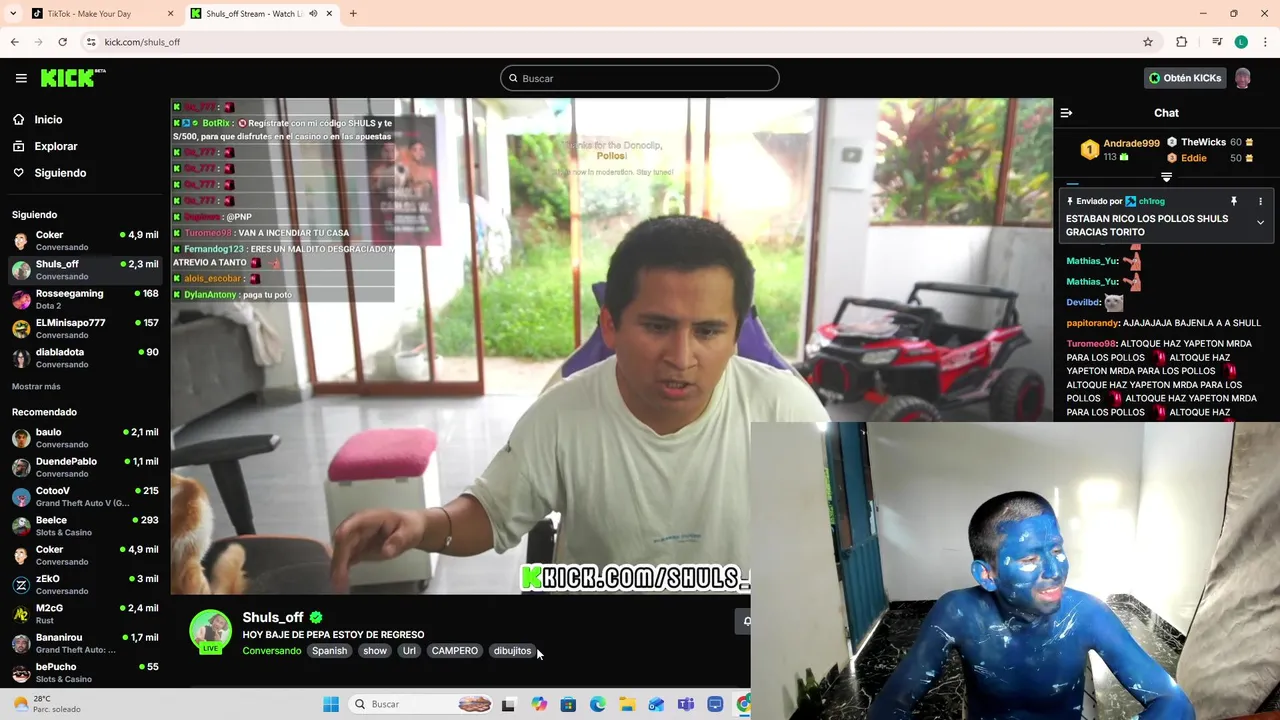
Task: Click TheWicks in gift leaderboard
Action: click(1203, 142)
